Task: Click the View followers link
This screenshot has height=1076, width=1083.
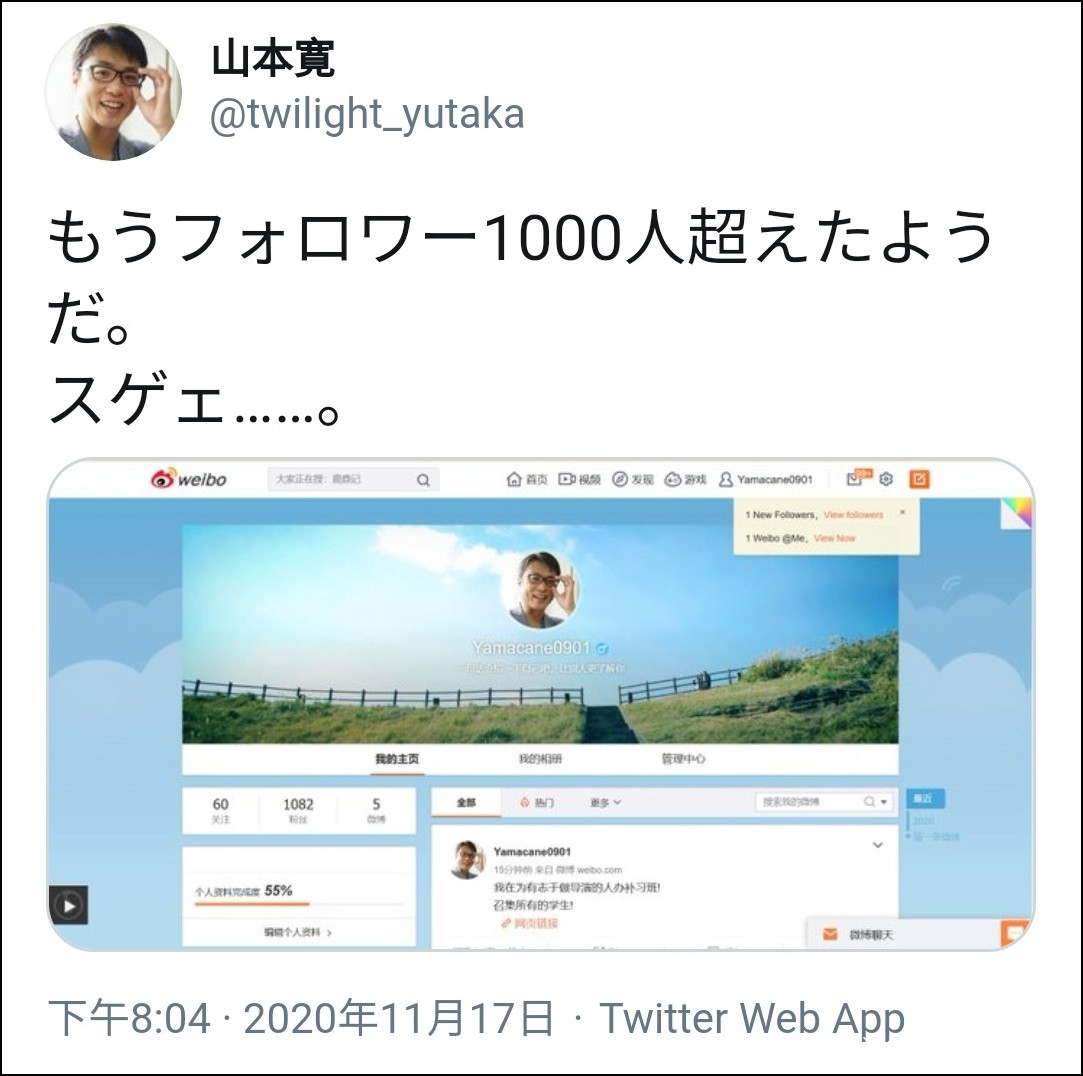Action: [x=853, y=515]
